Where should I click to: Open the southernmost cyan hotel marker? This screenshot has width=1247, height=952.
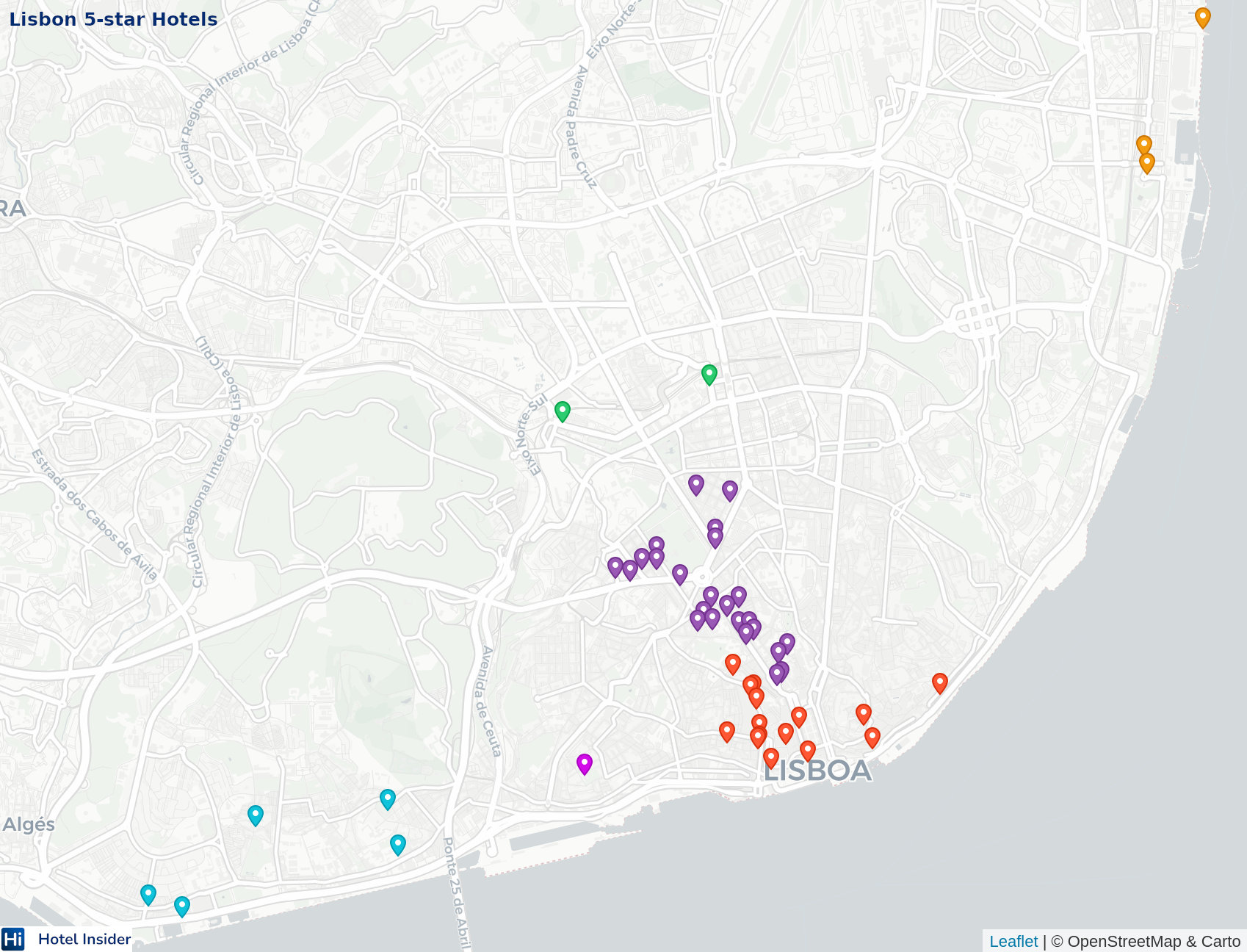coord(182,906)
